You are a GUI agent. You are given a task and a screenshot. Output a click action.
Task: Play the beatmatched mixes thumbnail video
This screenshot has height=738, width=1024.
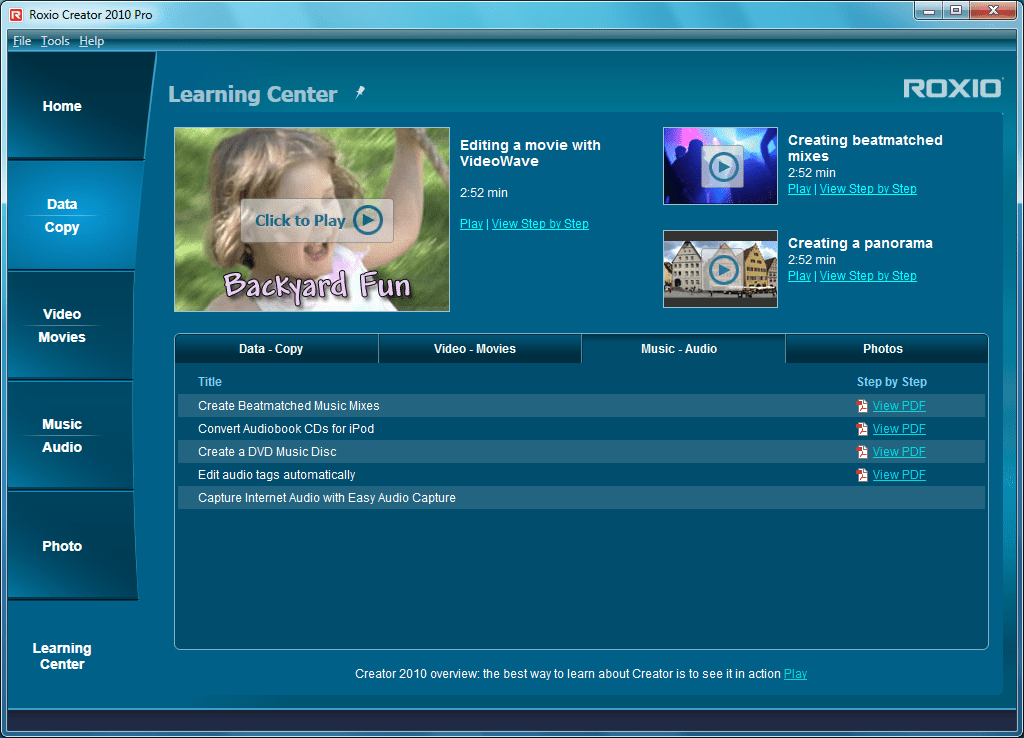722,167
